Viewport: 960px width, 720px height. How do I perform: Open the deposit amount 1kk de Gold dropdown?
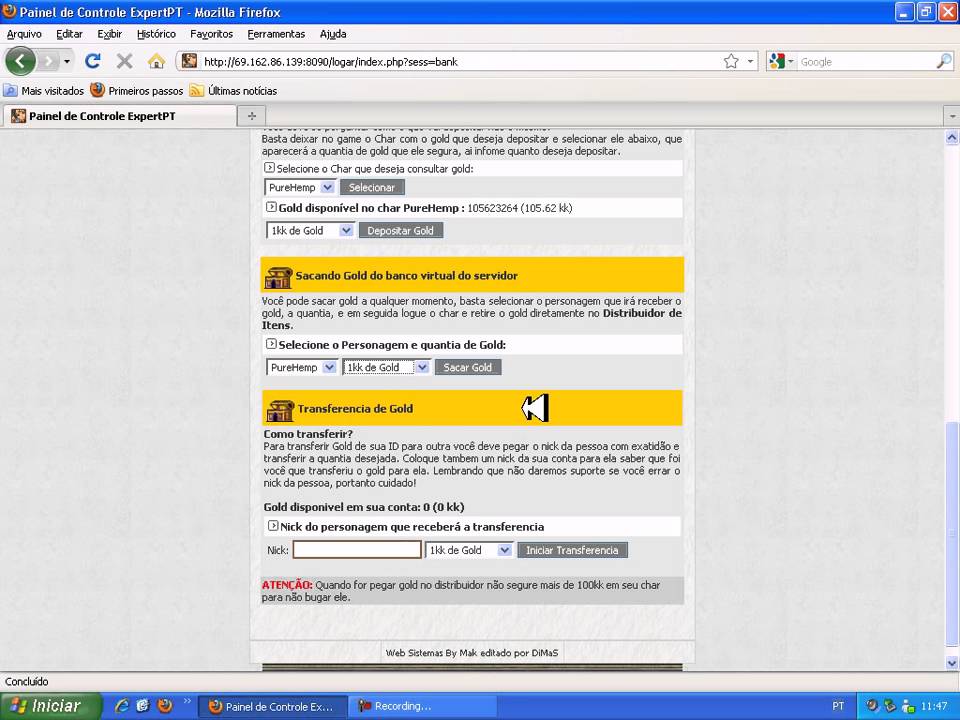coord(310,230)
